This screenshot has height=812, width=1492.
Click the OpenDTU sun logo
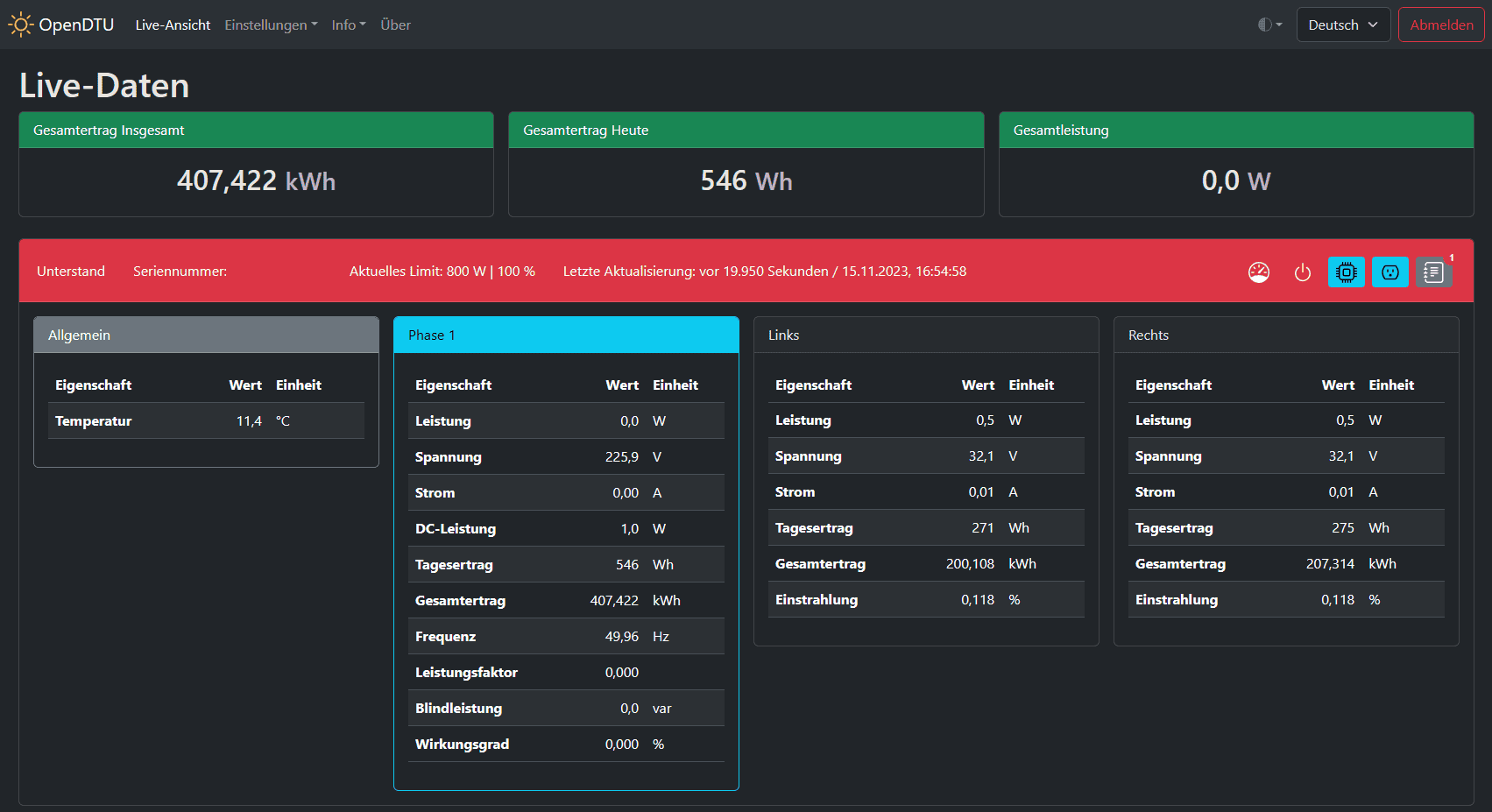tap(20, 25)
